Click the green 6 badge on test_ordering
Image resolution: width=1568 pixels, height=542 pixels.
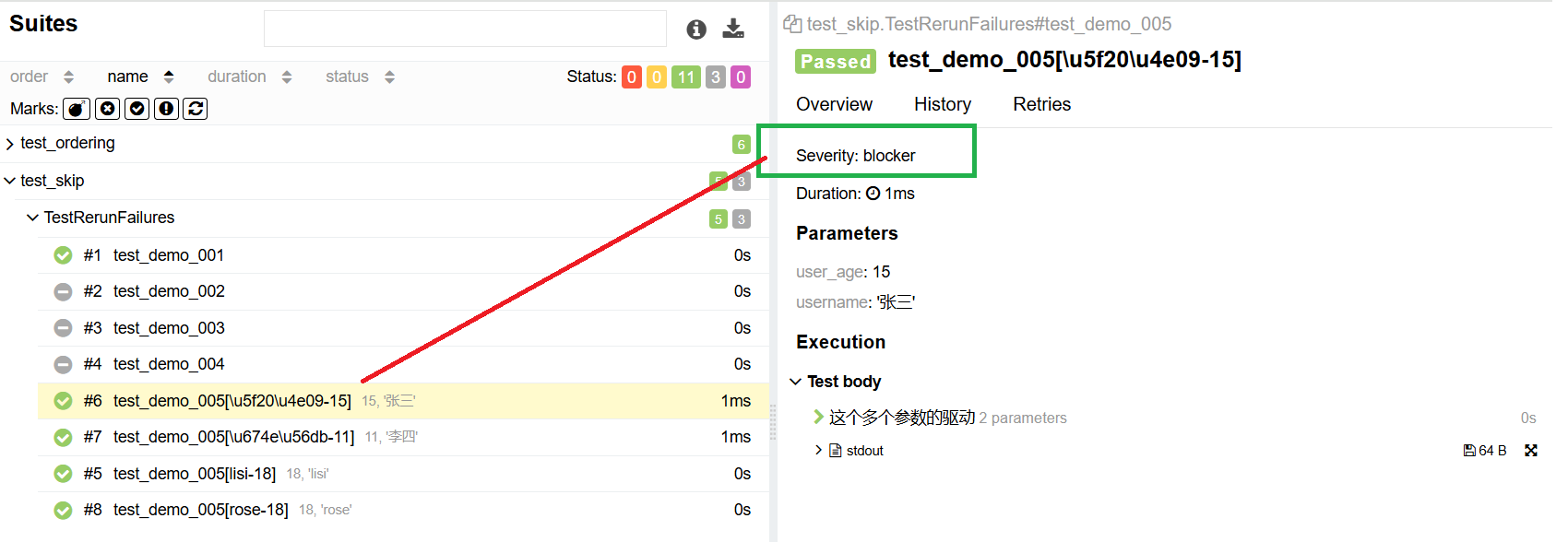coord(741,145)
